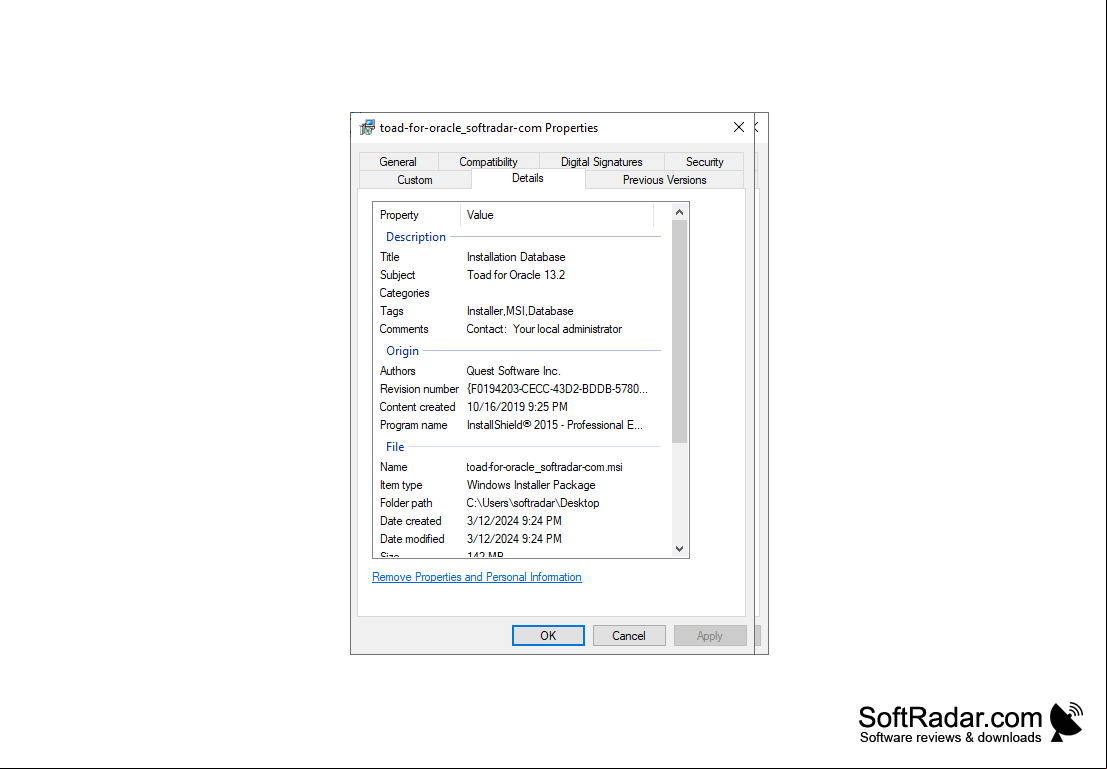Click the Title property label
1107x769 pixels.
click(x=390, y=257)
